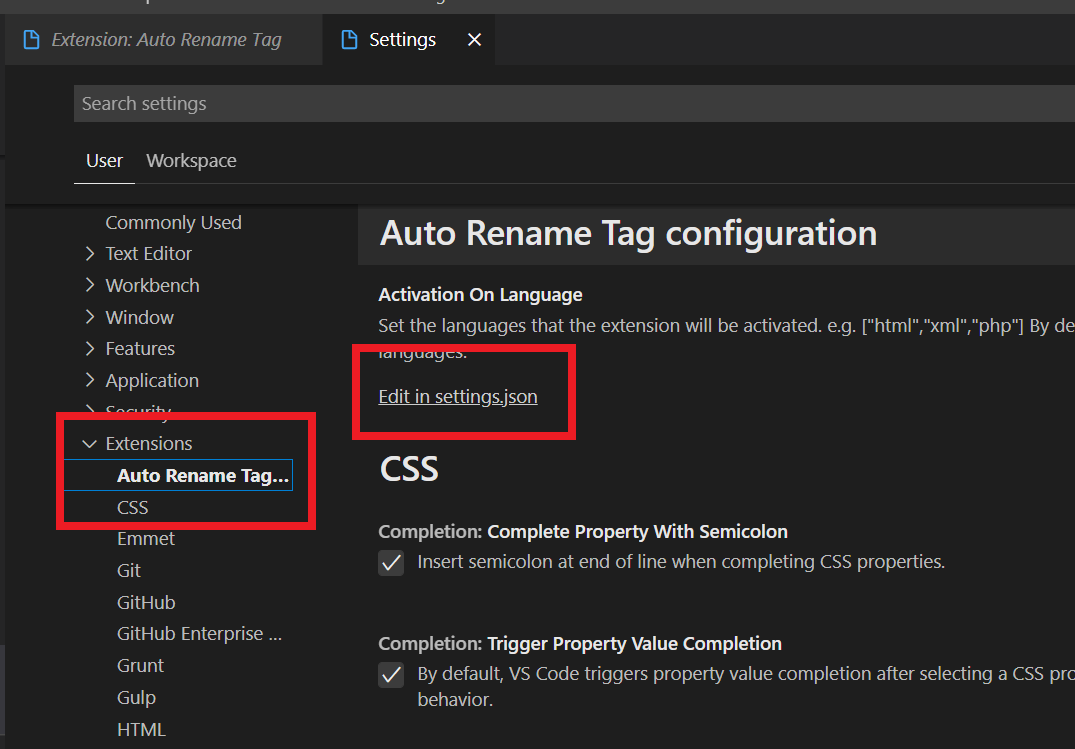Click the CSS section heading
This screenshot has width=1075, height=749.
(x=409, y=469)
